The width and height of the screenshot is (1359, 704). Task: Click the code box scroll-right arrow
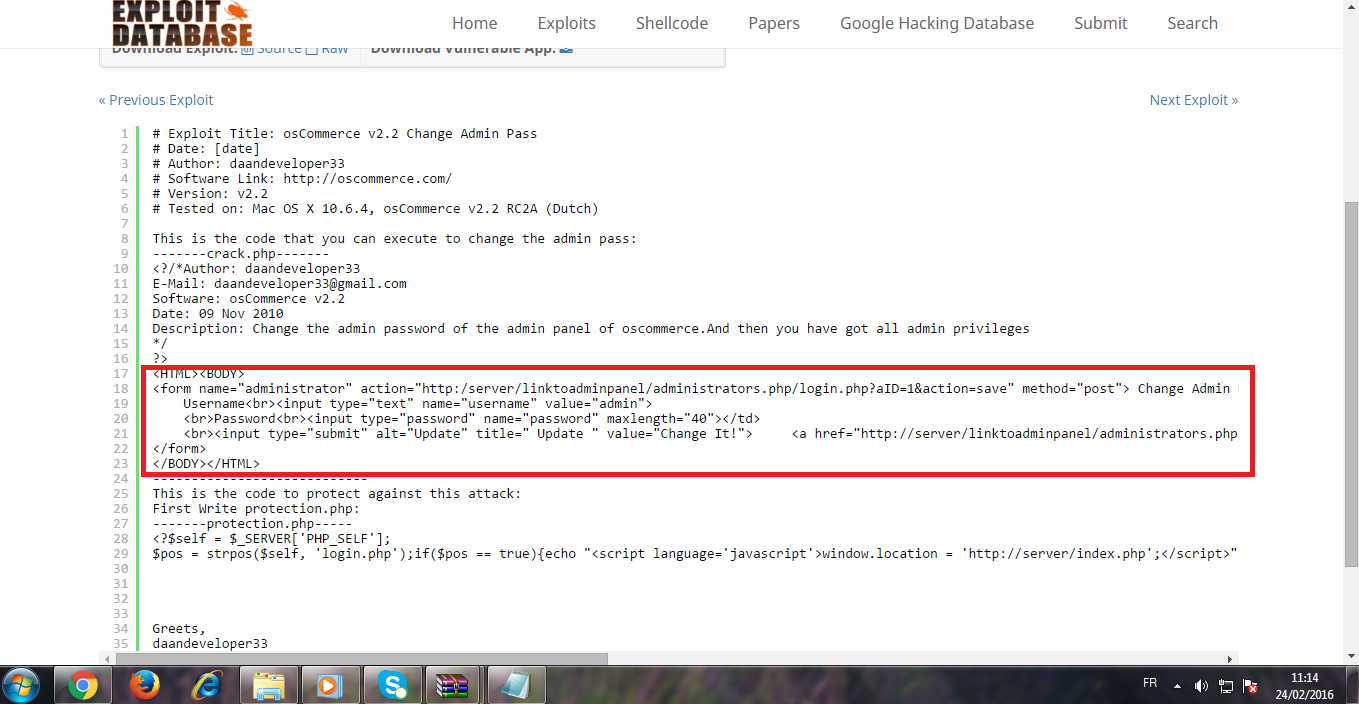1232,659
